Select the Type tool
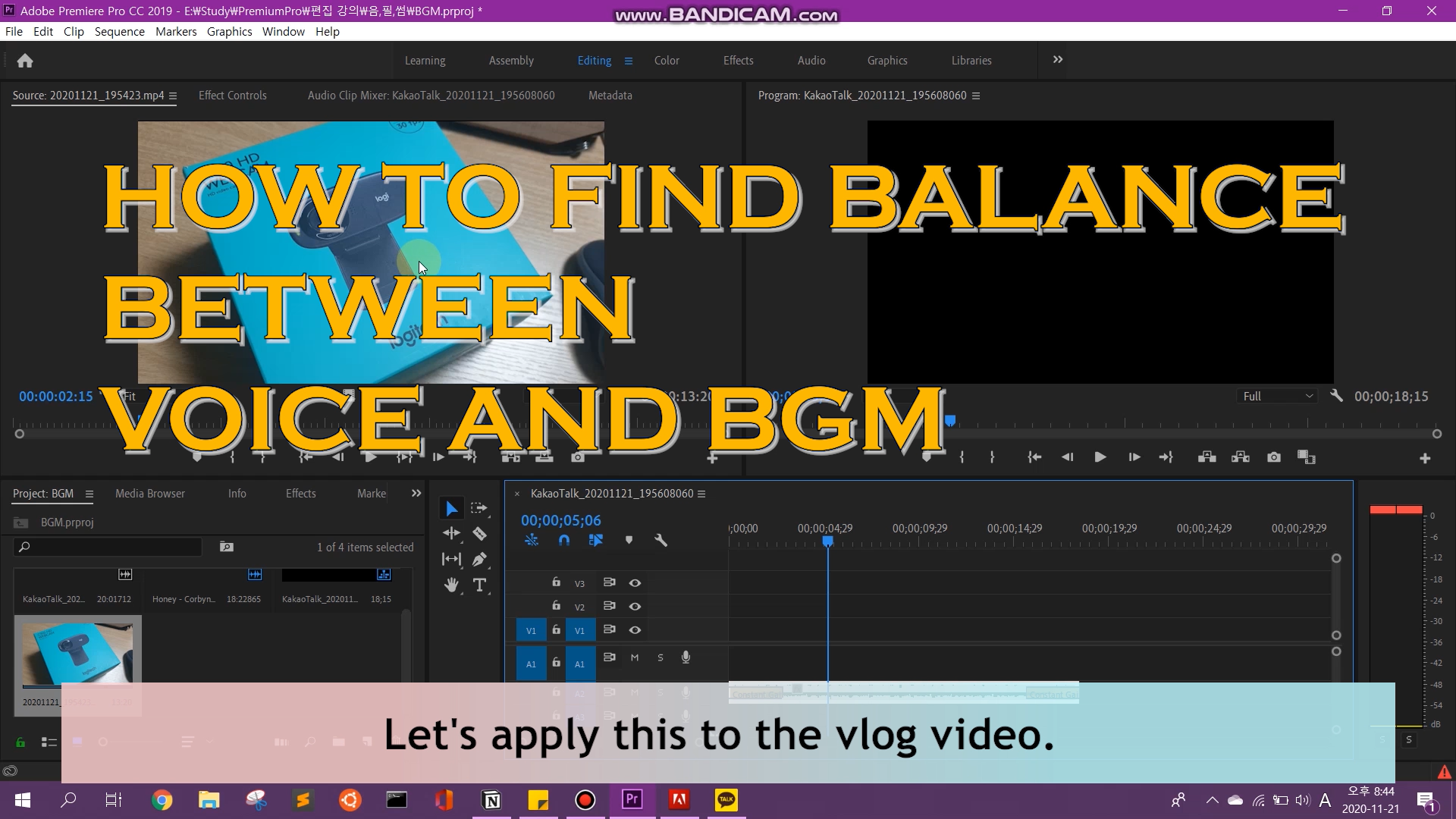This screenshot has height=819, width=1456. tap(479, 585)
